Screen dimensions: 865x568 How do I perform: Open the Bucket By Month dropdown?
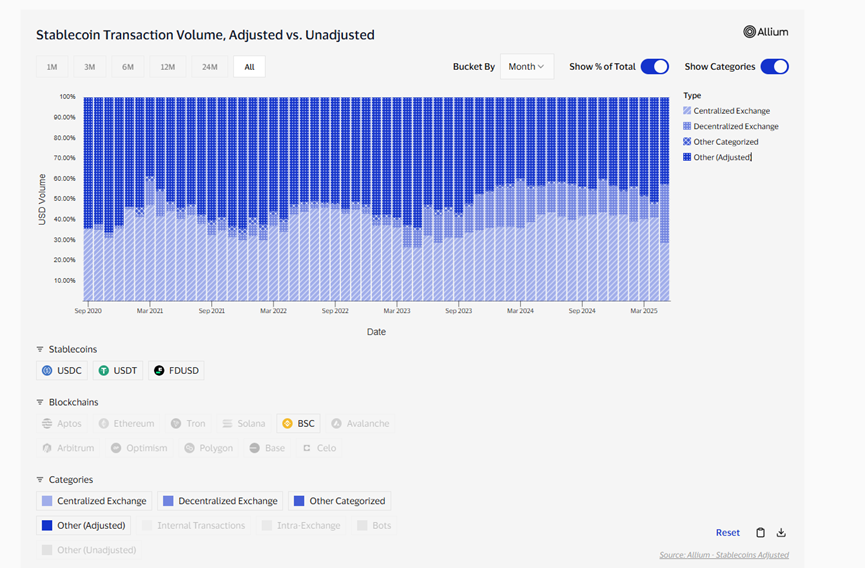point(527,67)
